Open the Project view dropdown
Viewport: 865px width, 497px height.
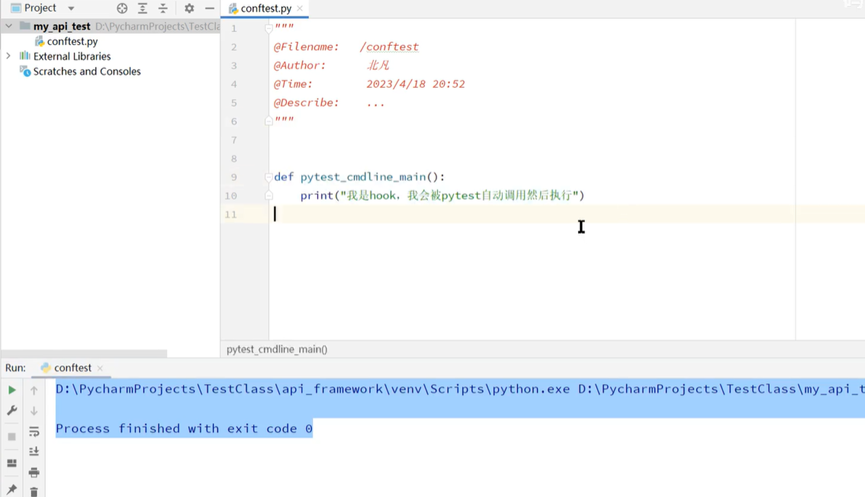pos(71,8)
